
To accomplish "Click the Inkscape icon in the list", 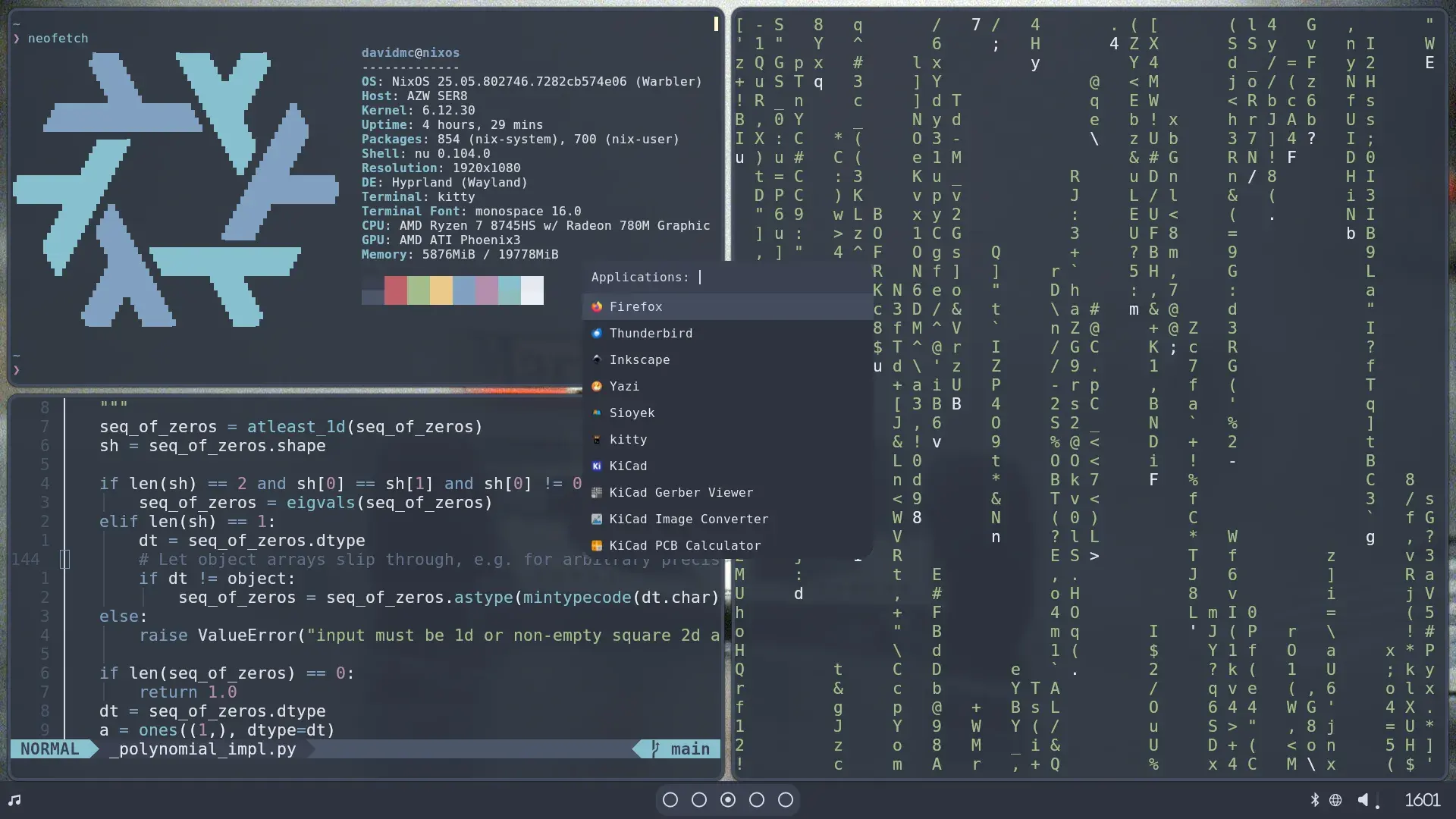I will coord(597,359).
